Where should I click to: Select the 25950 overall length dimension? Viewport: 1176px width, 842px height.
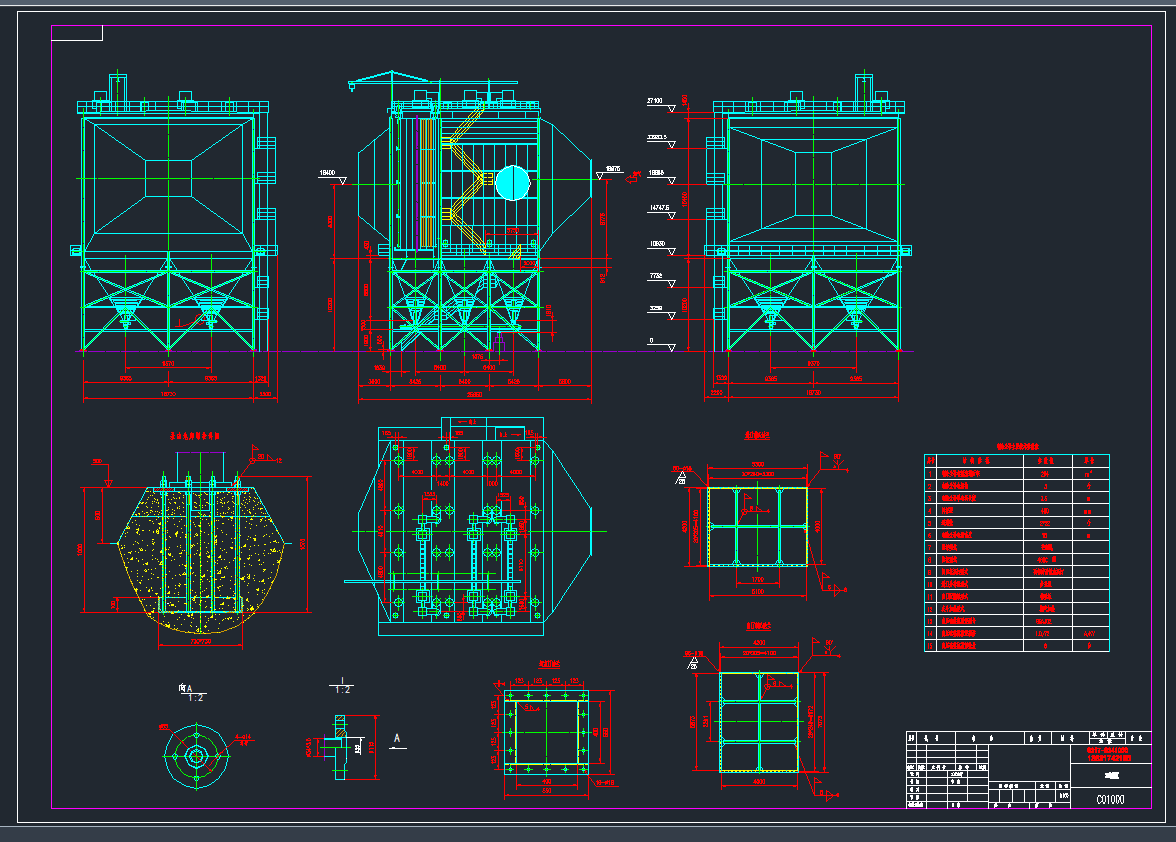tap(475, 395)
